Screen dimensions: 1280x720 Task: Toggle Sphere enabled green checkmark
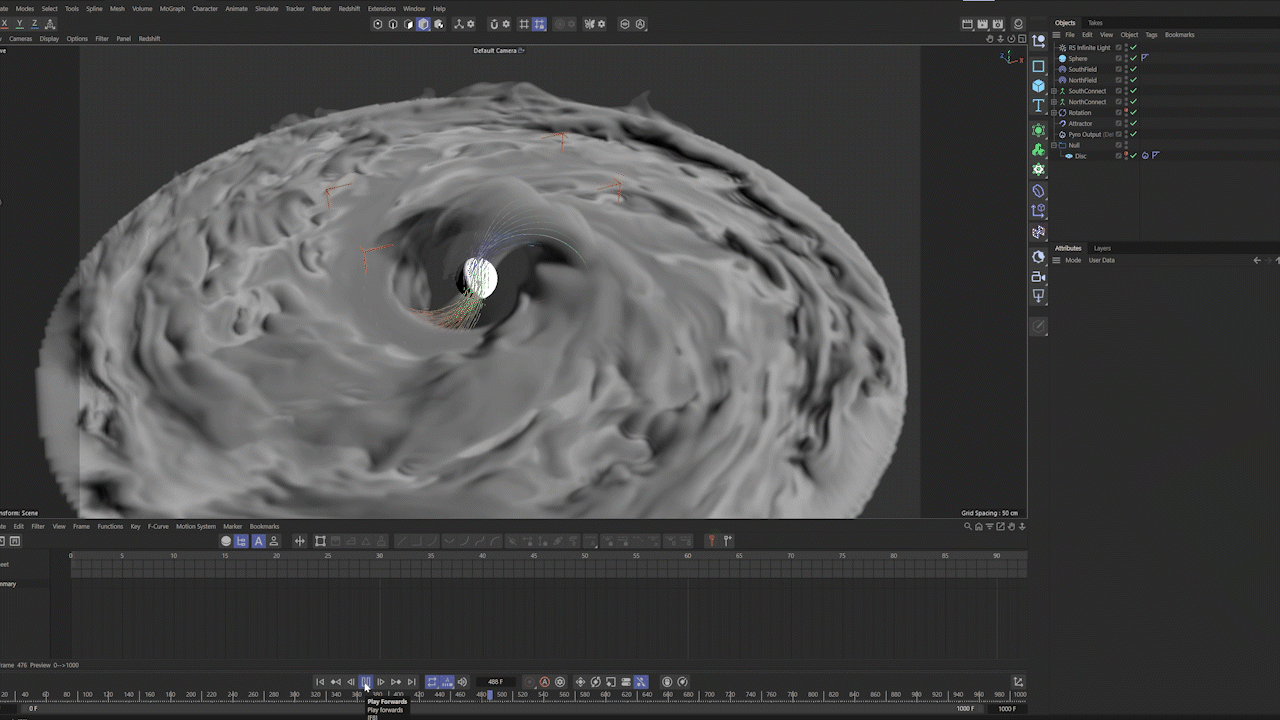coord(1133,59)
